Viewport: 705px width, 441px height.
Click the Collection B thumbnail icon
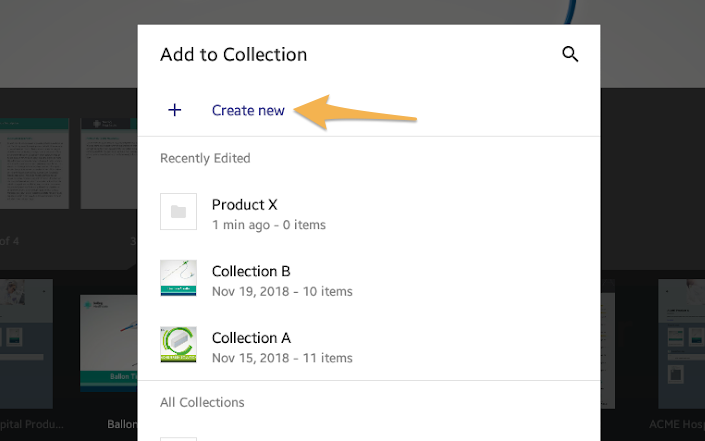tap(178, 278)
